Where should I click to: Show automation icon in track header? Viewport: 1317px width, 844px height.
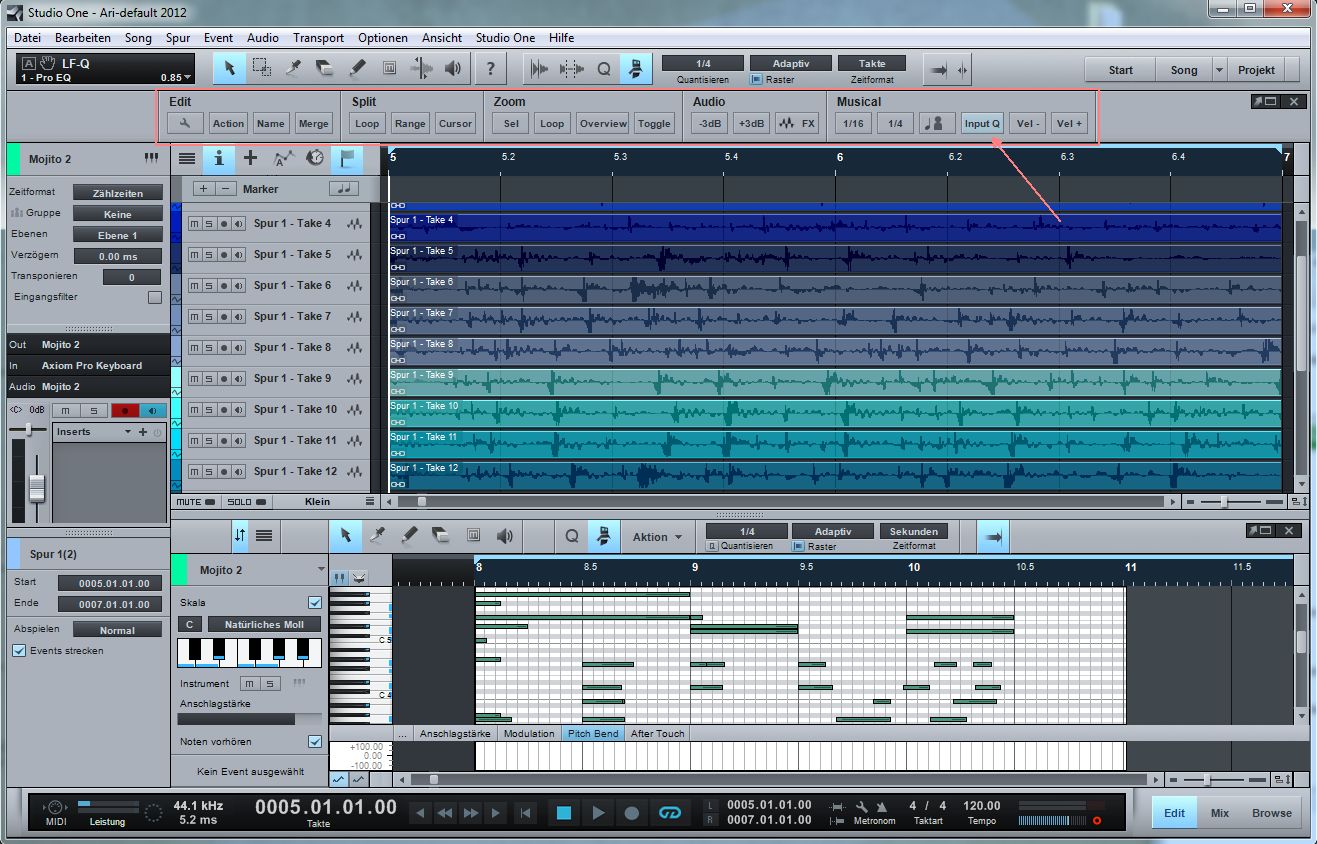[x=283, y=158]
